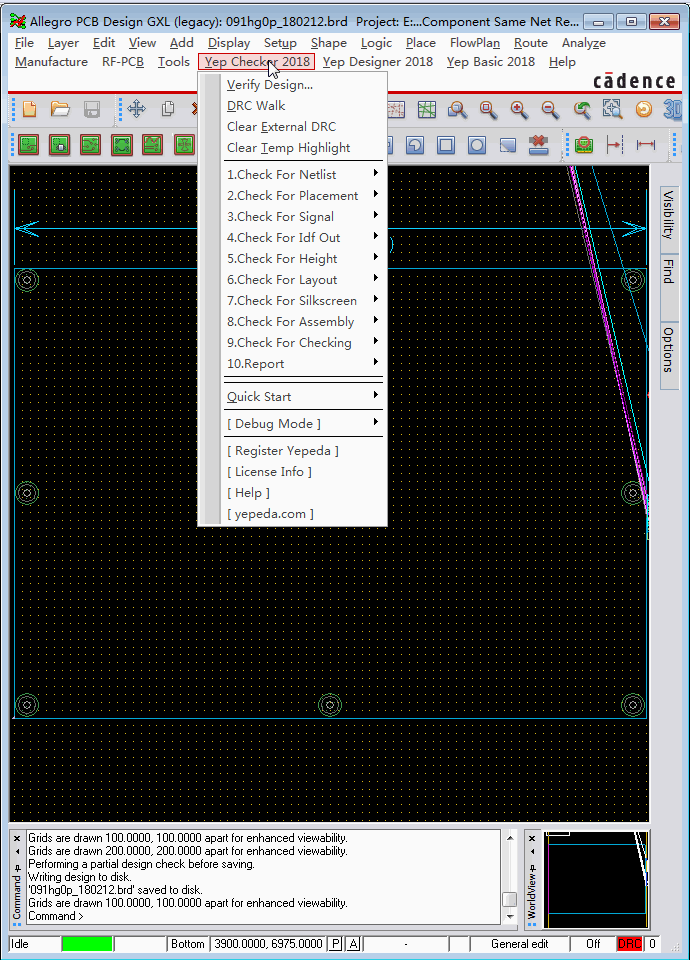Click [ Register Yepeda ] entry
690x960 pixels.
coord(303,451)
